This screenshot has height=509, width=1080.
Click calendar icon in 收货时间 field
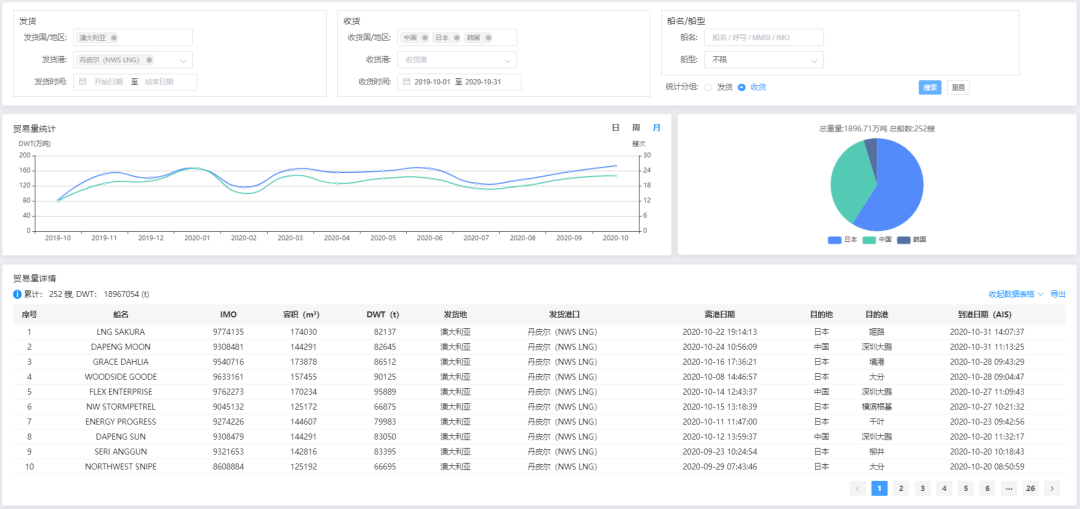(406, 82)
